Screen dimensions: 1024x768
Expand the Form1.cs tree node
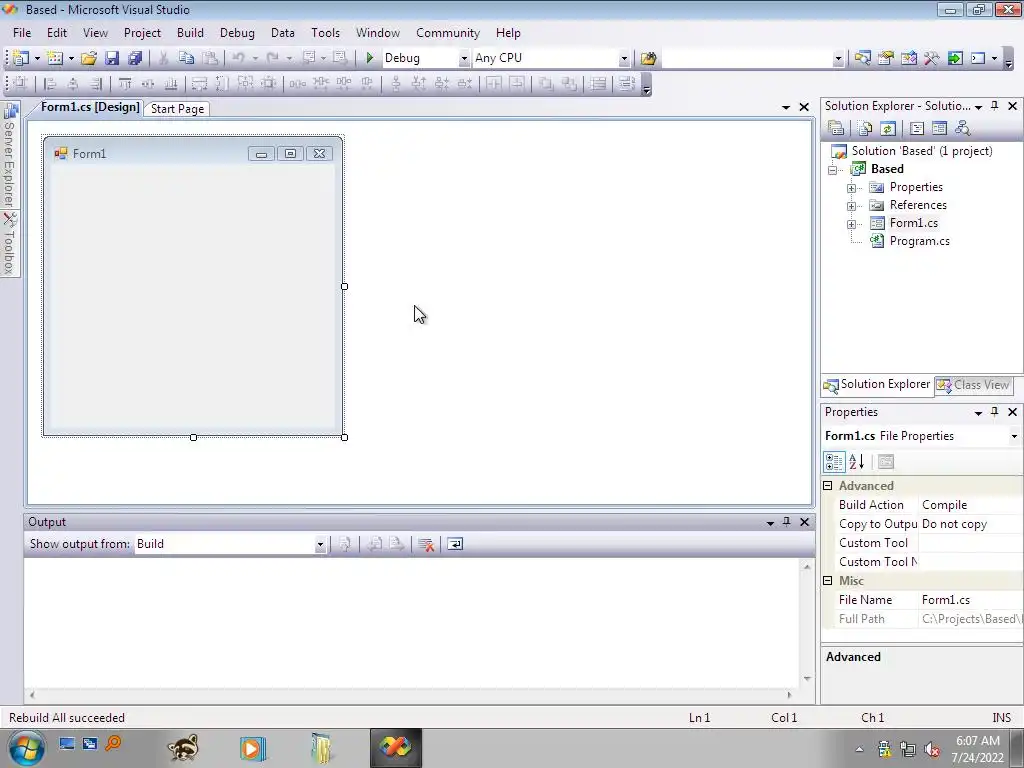[851, 224]
